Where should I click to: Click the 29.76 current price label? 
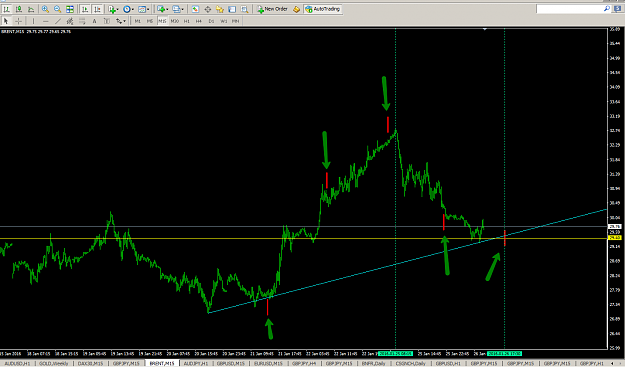point(615,226)
